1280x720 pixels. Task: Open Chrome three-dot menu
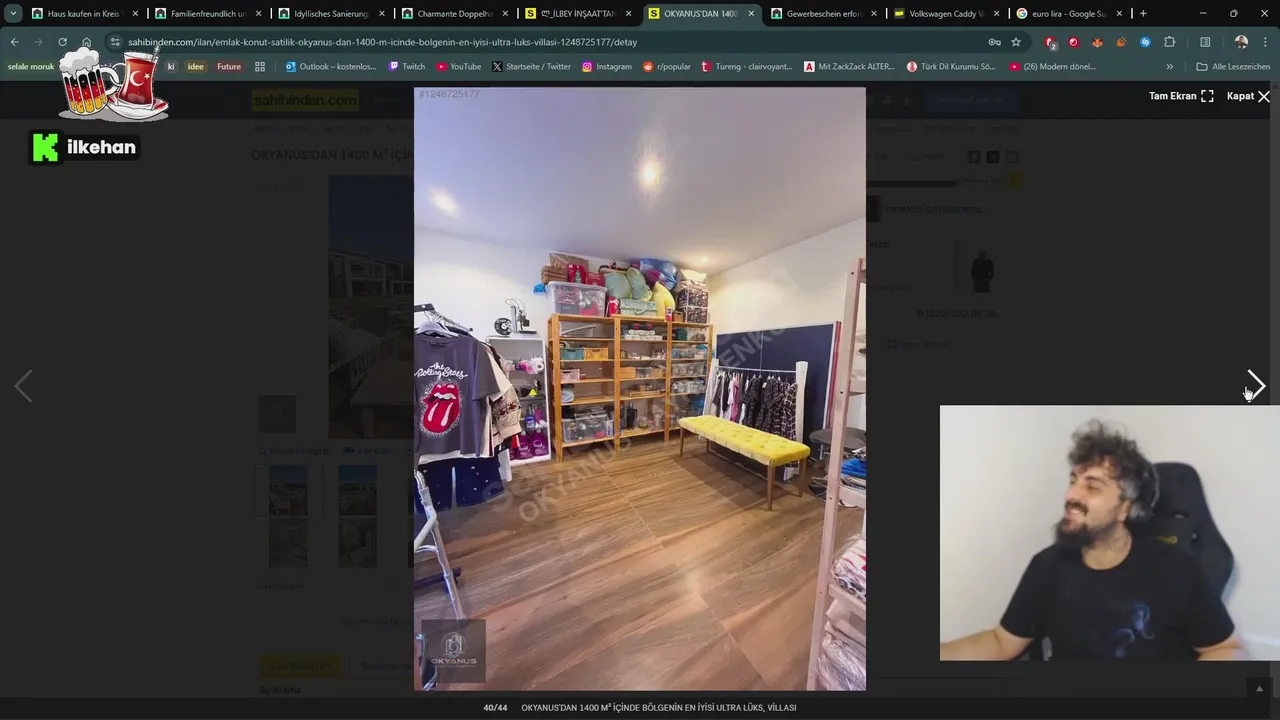click(x=1266, y=42)
